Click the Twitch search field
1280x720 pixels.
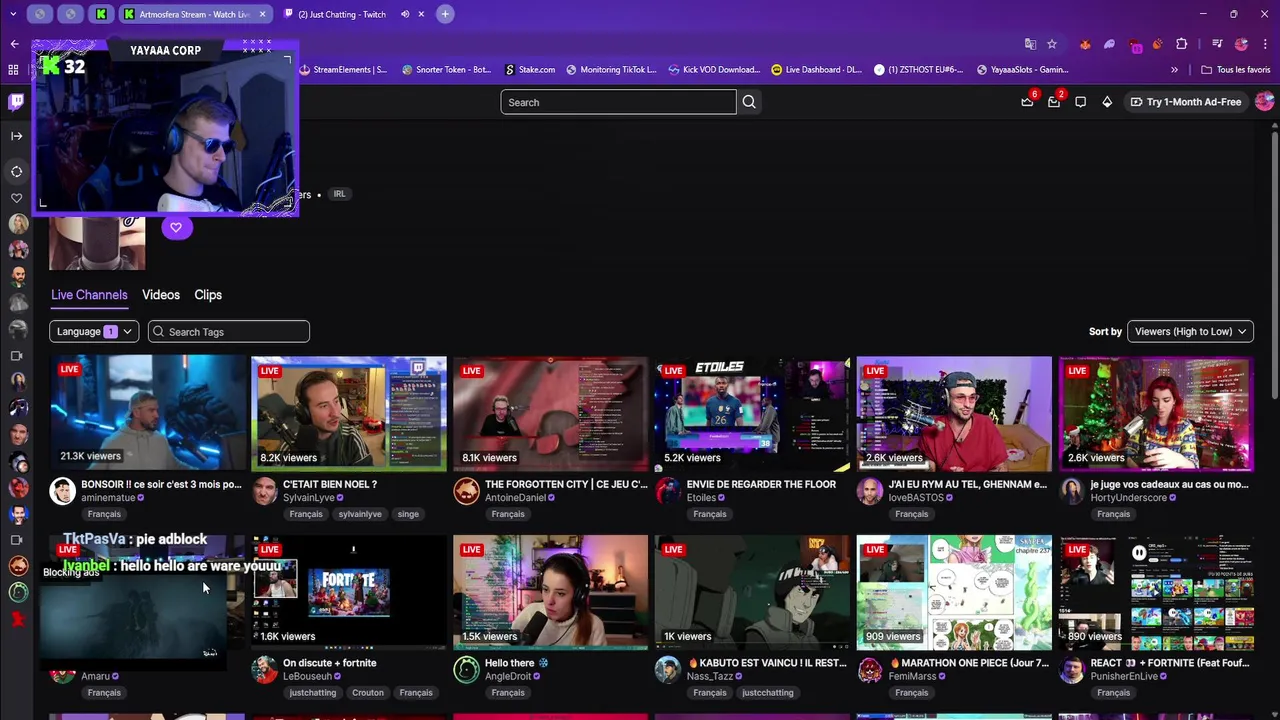click(618, 102)
